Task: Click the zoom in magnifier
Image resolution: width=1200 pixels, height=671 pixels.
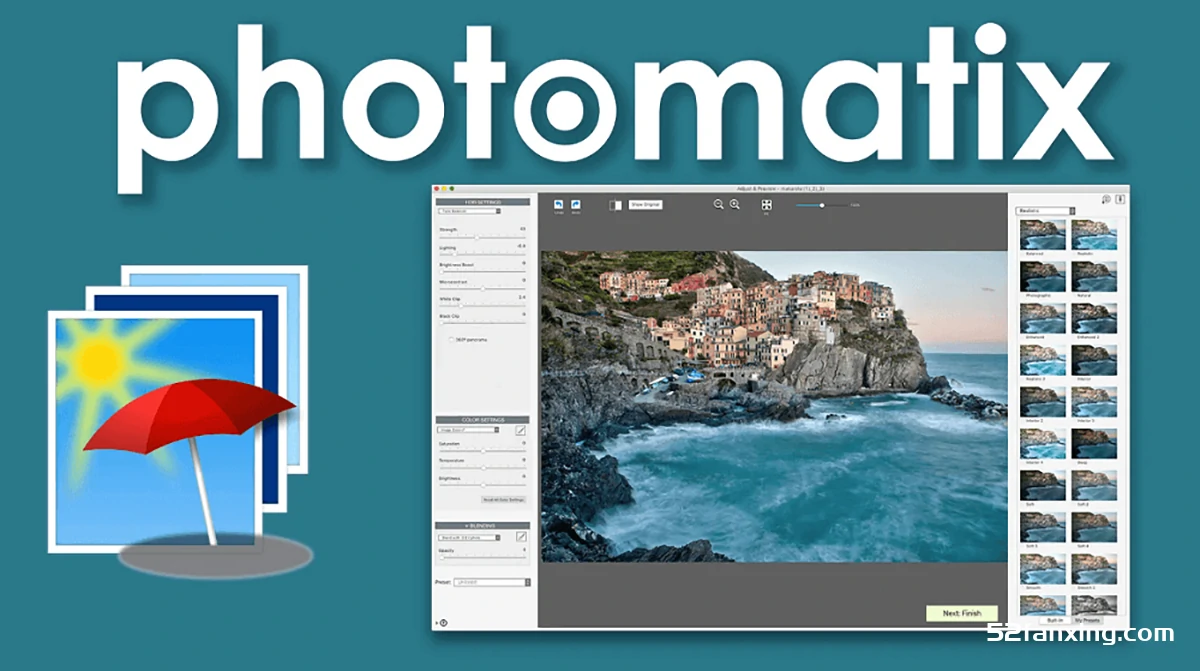Action: (735, 204)
